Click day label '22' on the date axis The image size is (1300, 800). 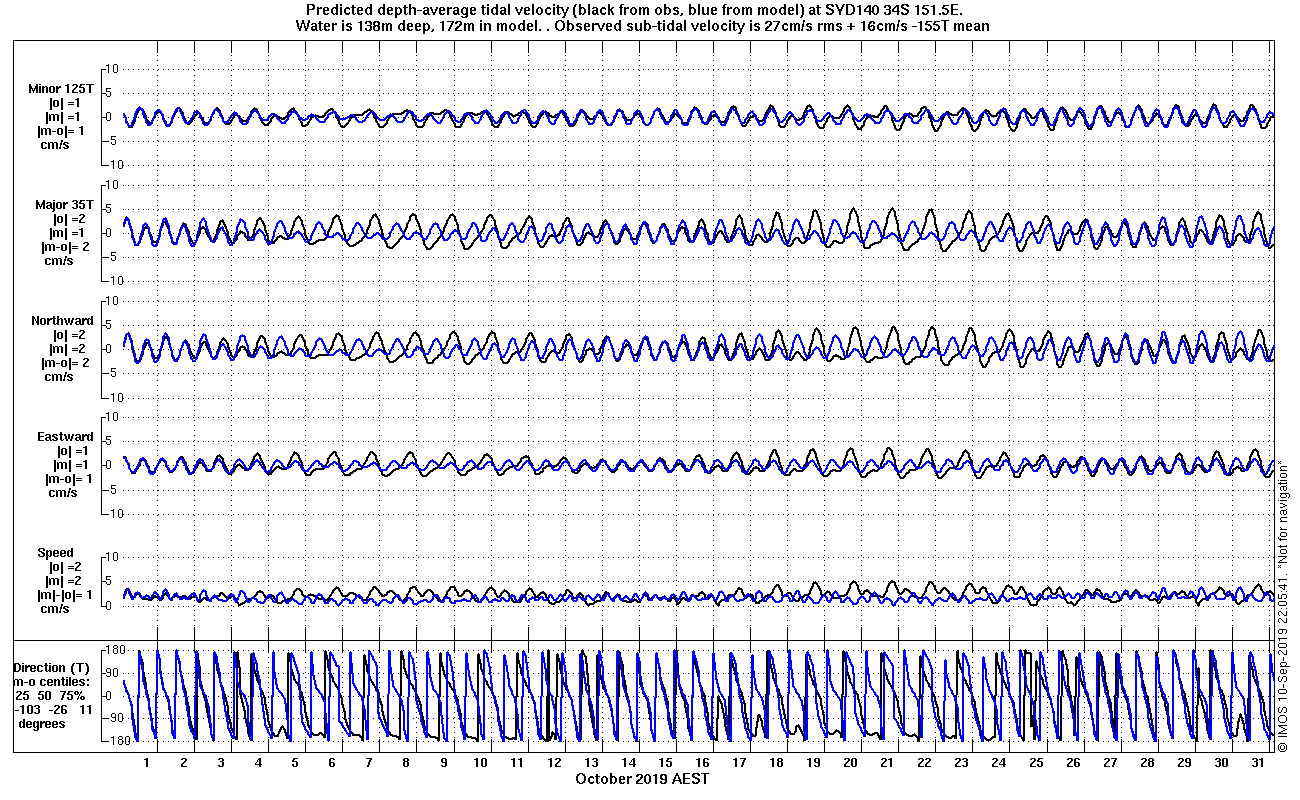click(924, 762)
